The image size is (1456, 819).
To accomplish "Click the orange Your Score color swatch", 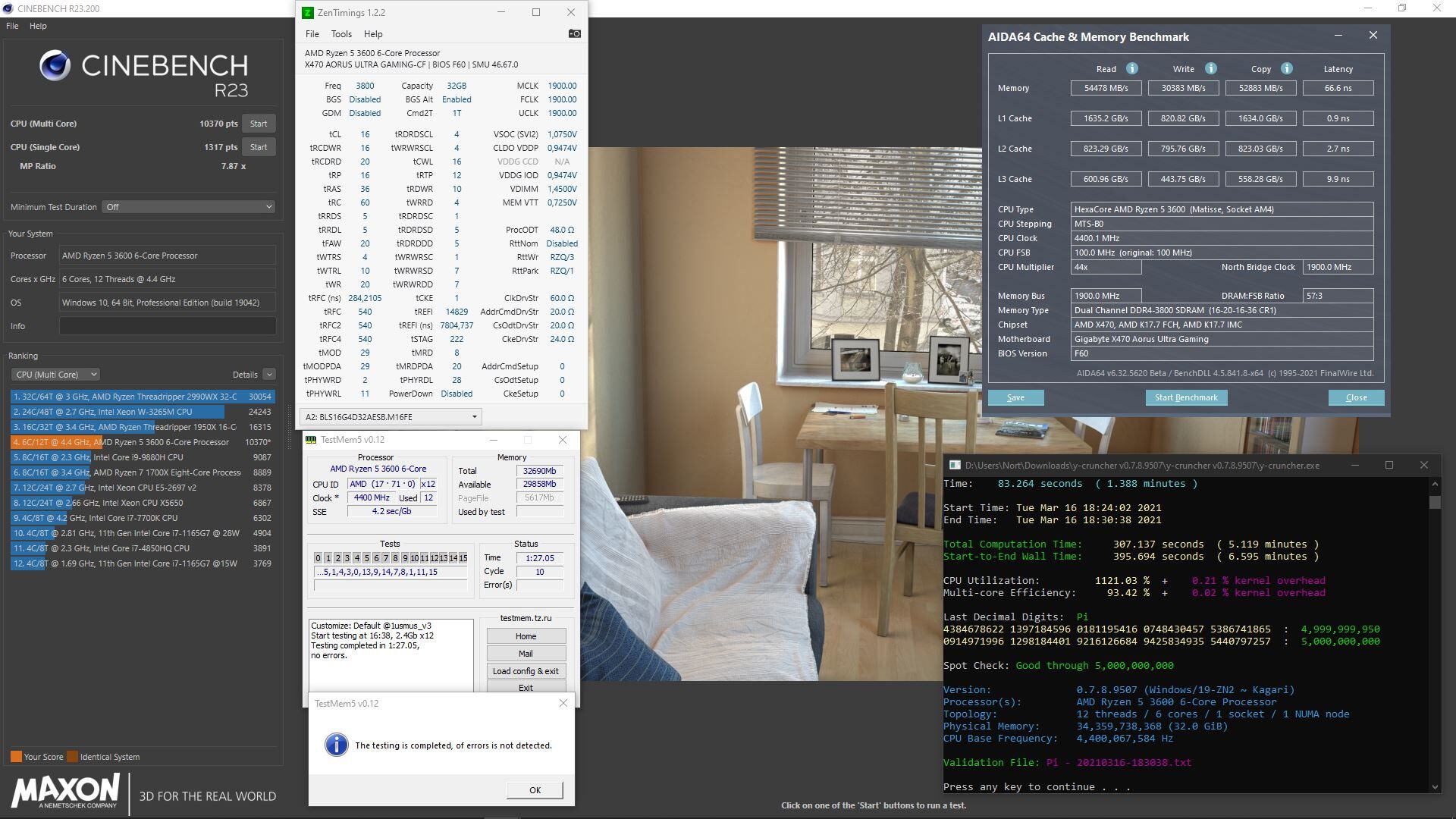I will [16, 757].
